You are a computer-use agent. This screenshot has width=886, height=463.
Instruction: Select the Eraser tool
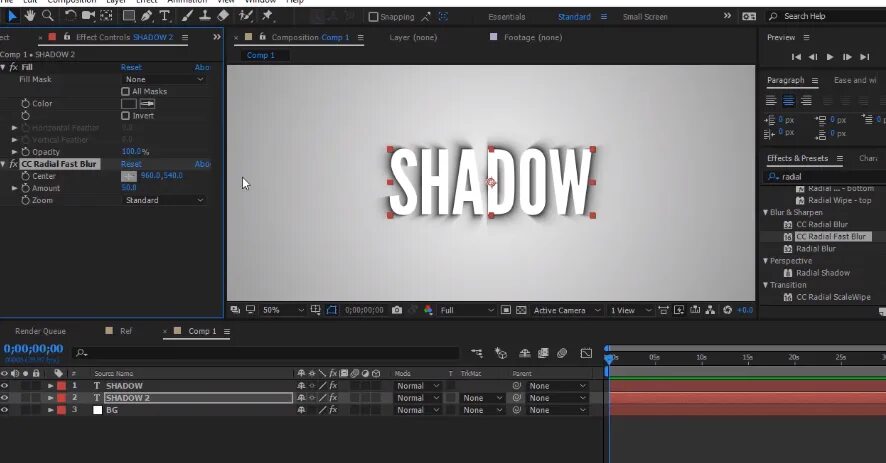pyautogui.click(x=223, y=16)
